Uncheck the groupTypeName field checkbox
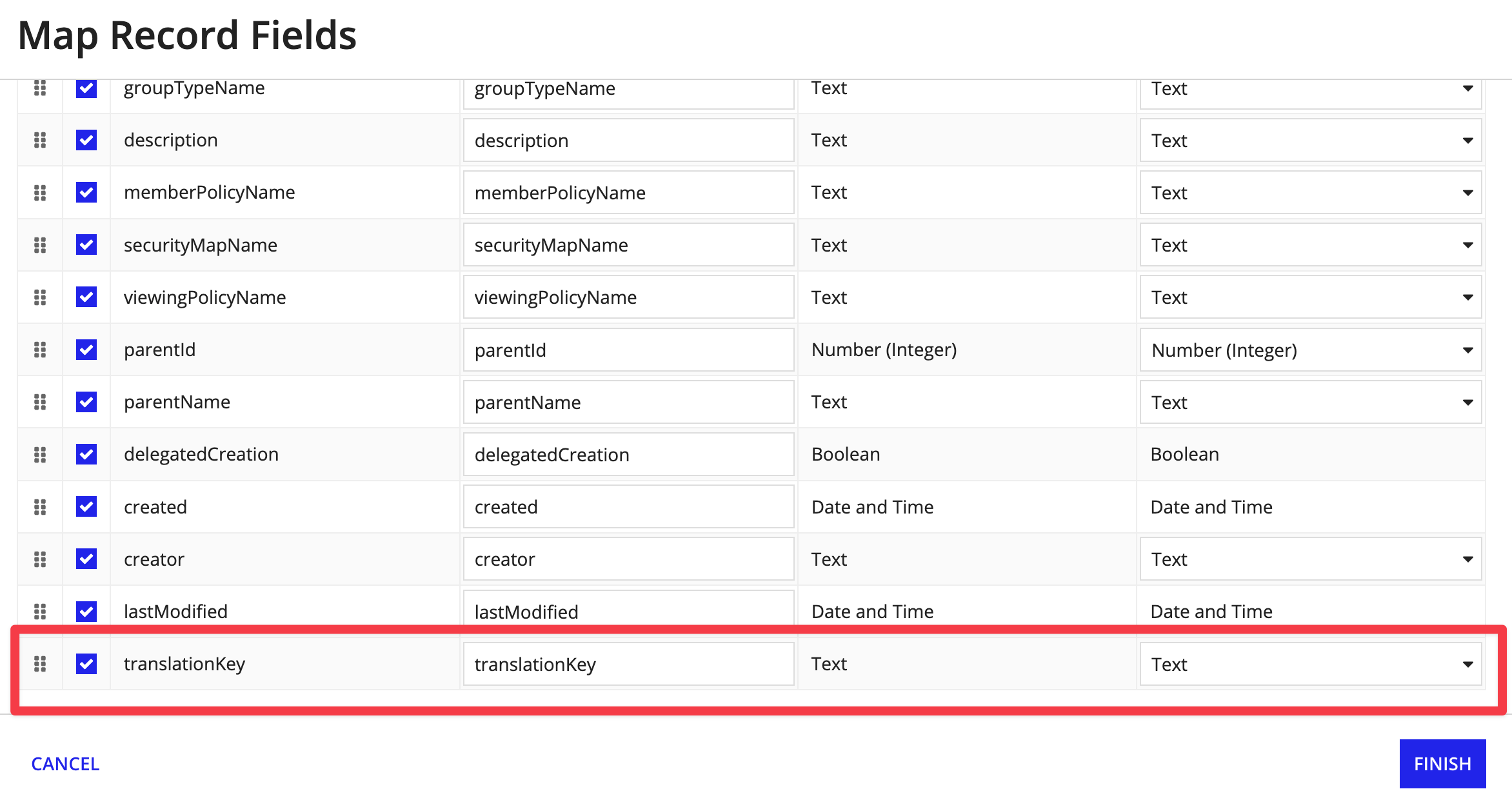Image resolution: width=1512 pixels, height=809 pixels. (x=86, y=89)
